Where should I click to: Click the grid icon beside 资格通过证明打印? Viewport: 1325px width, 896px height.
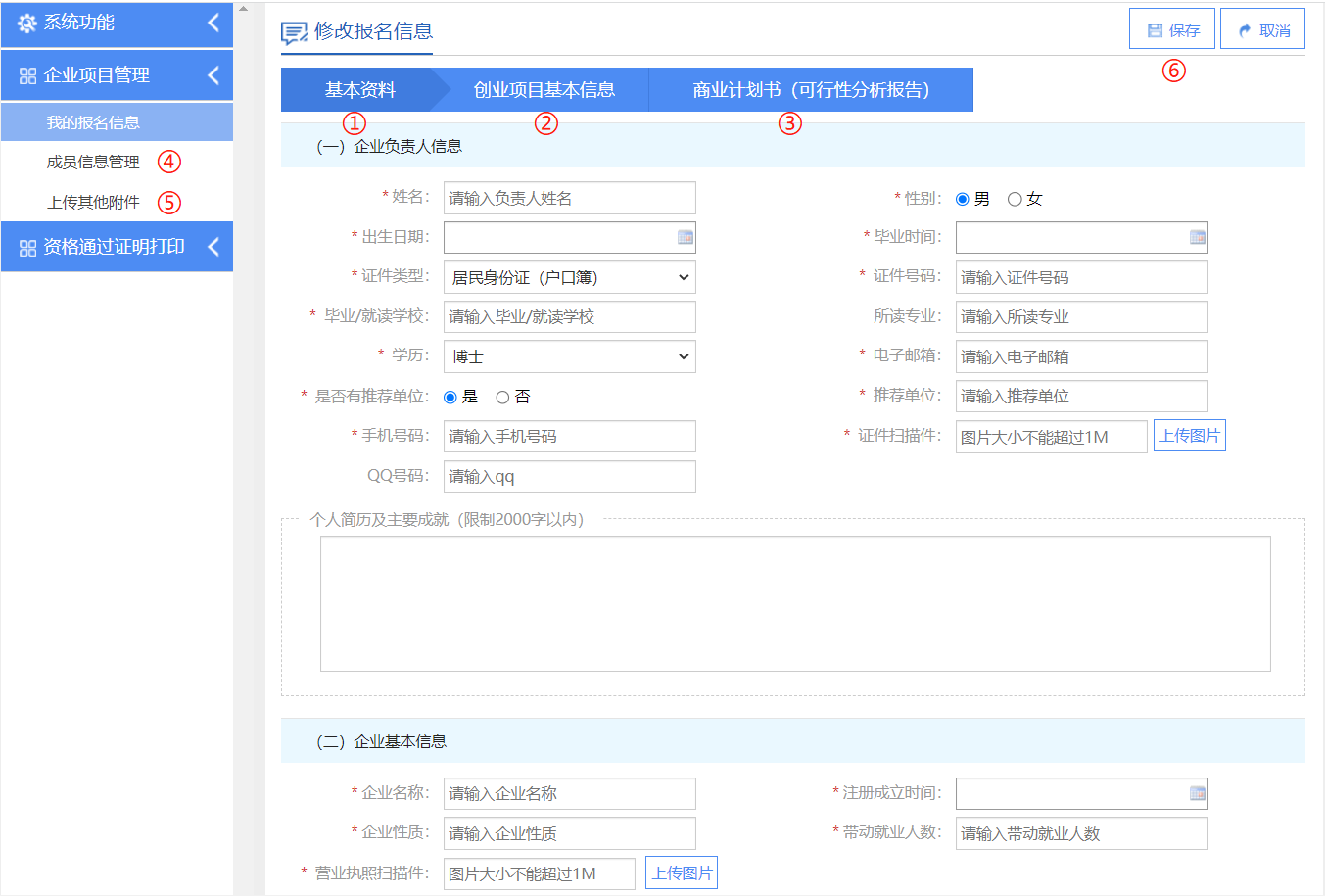pos(27,248)
